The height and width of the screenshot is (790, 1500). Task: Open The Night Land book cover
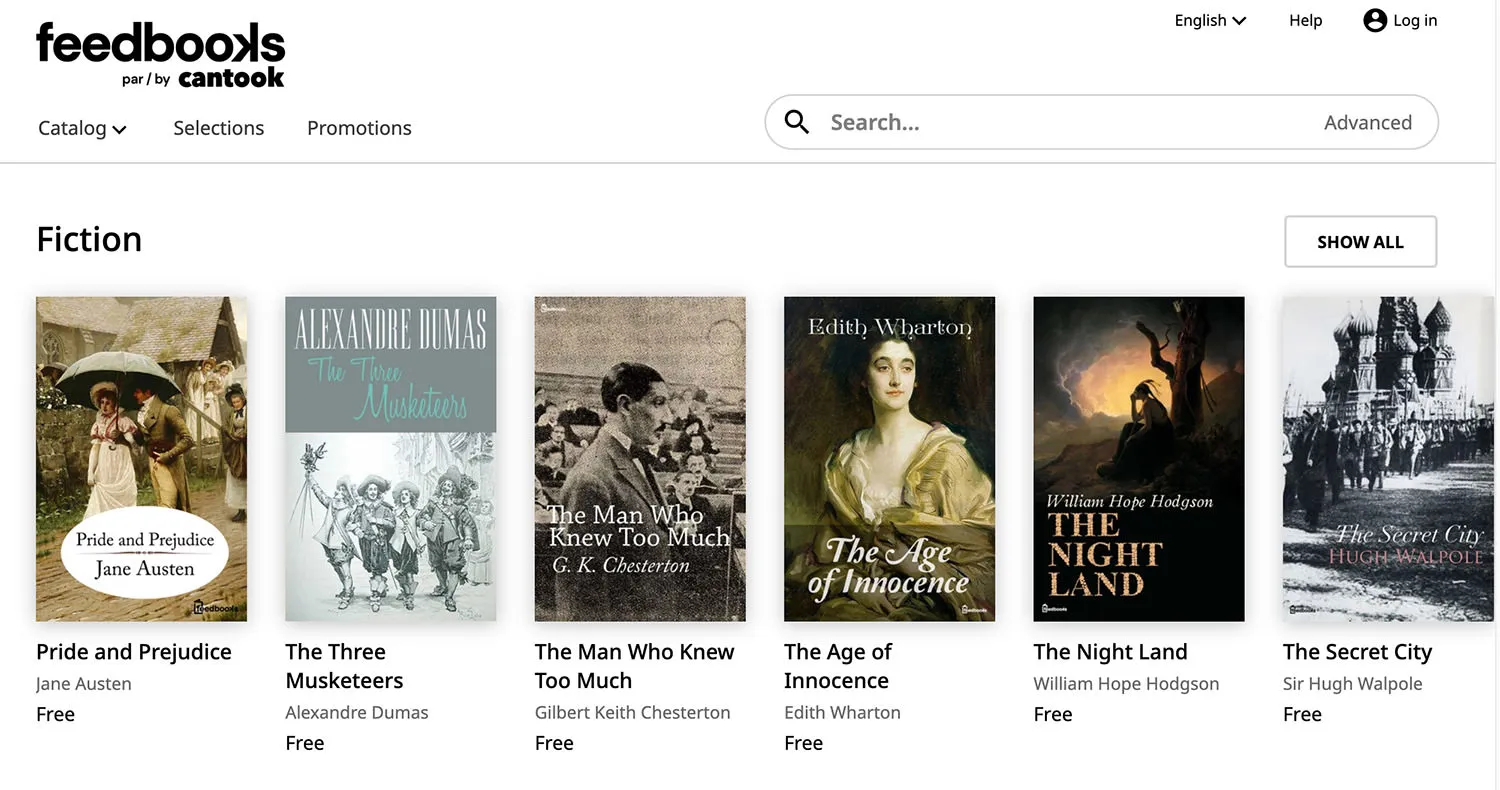coord(1138,458)
